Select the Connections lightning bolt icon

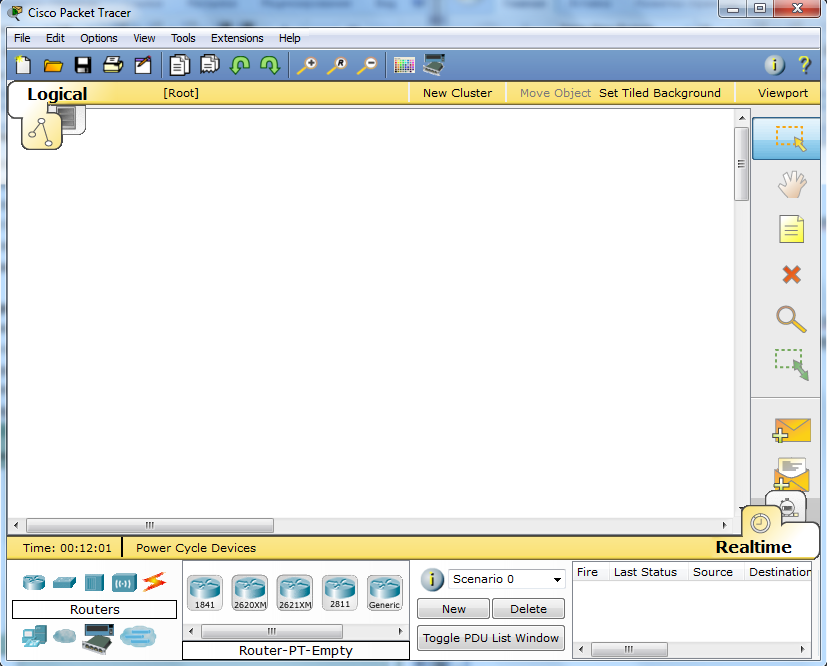pyautogui.click(x=155, y=582)
